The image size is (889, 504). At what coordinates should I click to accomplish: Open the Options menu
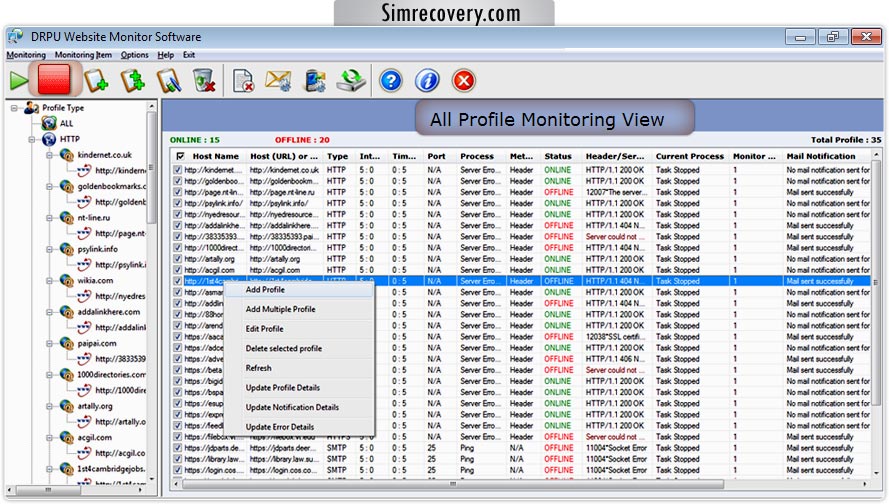tap(134, 55)
